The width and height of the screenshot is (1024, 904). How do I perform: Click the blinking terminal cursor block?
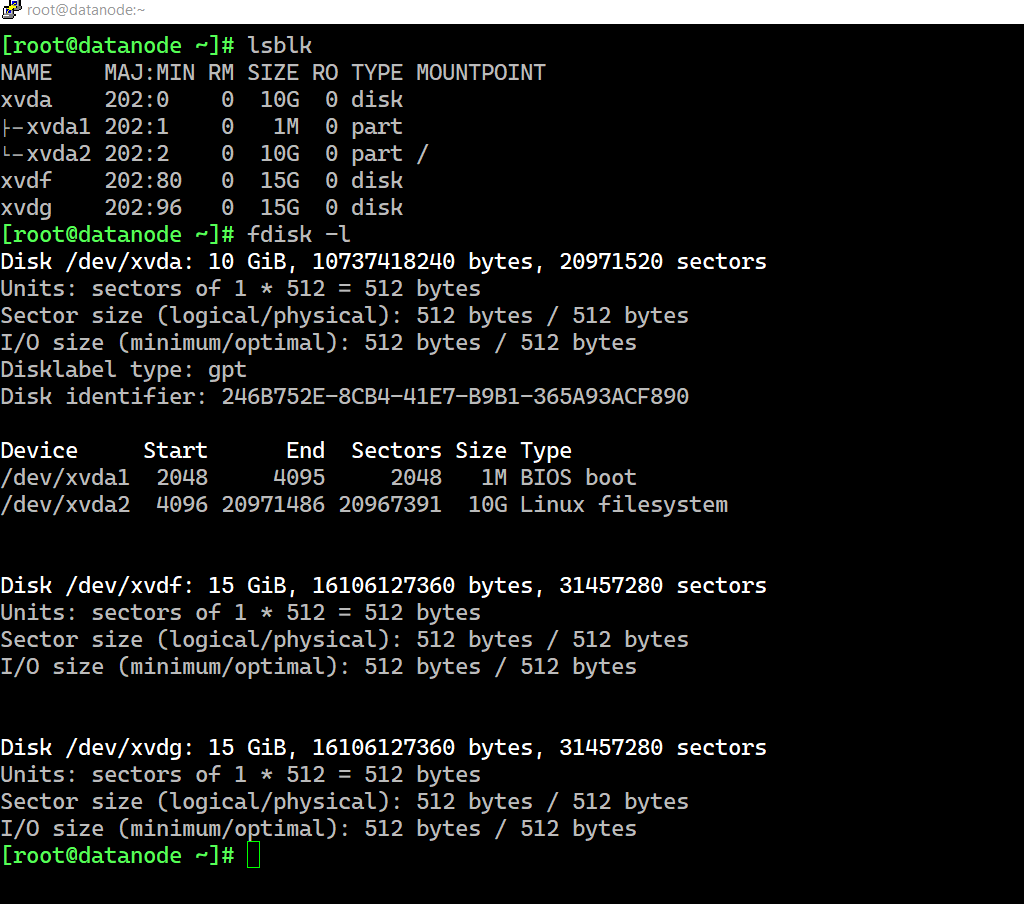click(253, 855)
